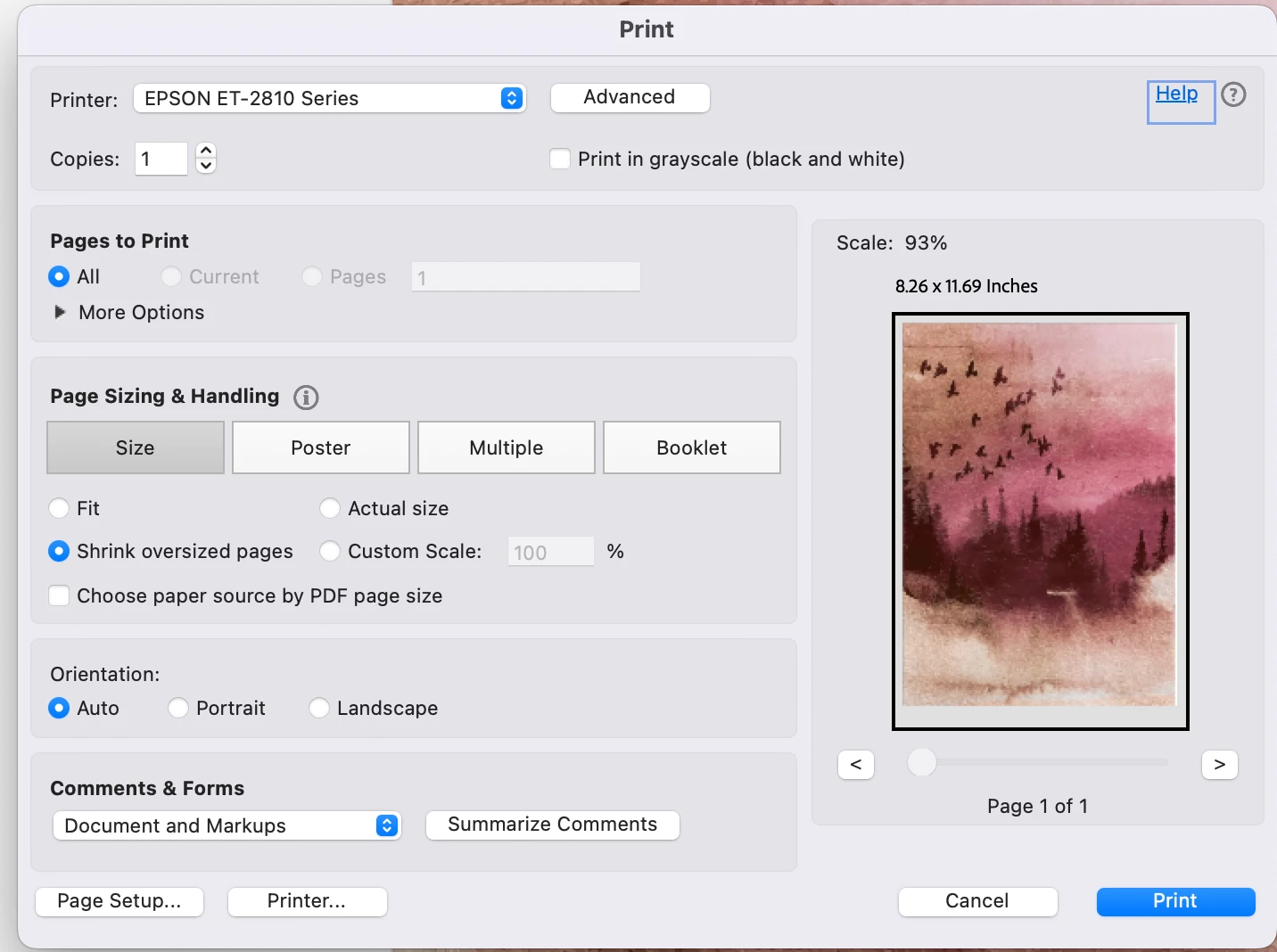Click the Advanced button
The height and width of the screenshot is (952, 1277).
(630, 97)
